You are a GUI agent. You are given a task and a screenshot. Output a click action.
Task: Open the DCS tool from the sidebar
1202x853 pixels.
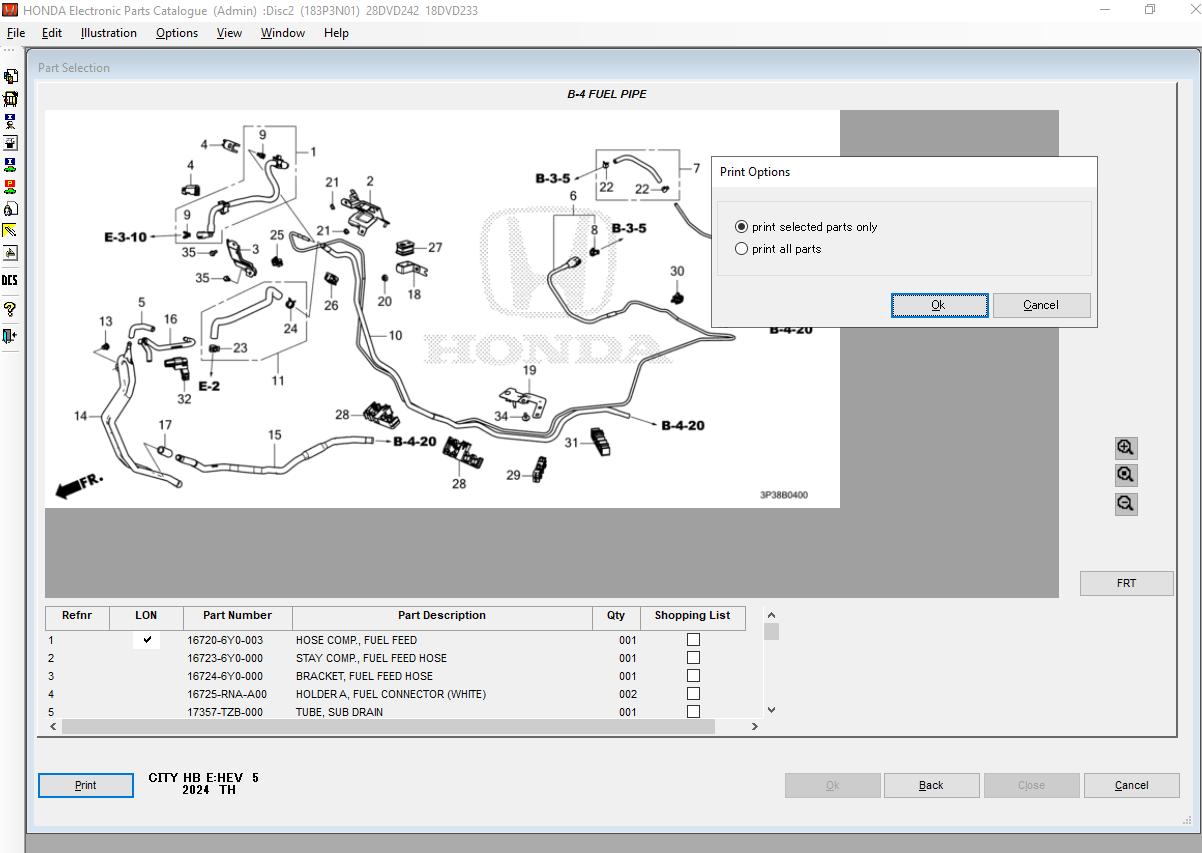pyautogui.click(x=10, y=281)
